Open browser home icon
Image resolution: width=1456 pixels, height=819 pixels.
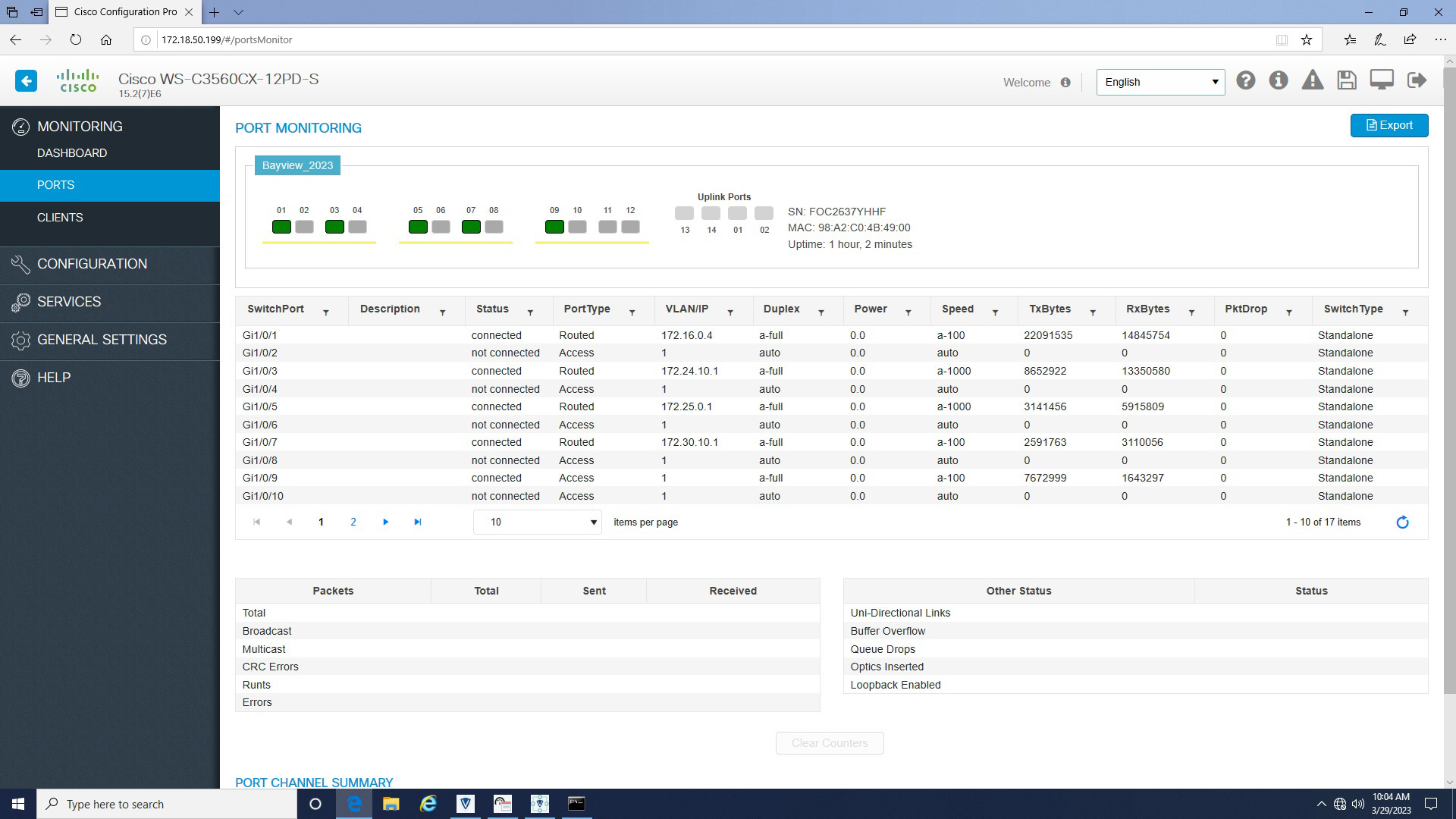click(x=106, y=39)
